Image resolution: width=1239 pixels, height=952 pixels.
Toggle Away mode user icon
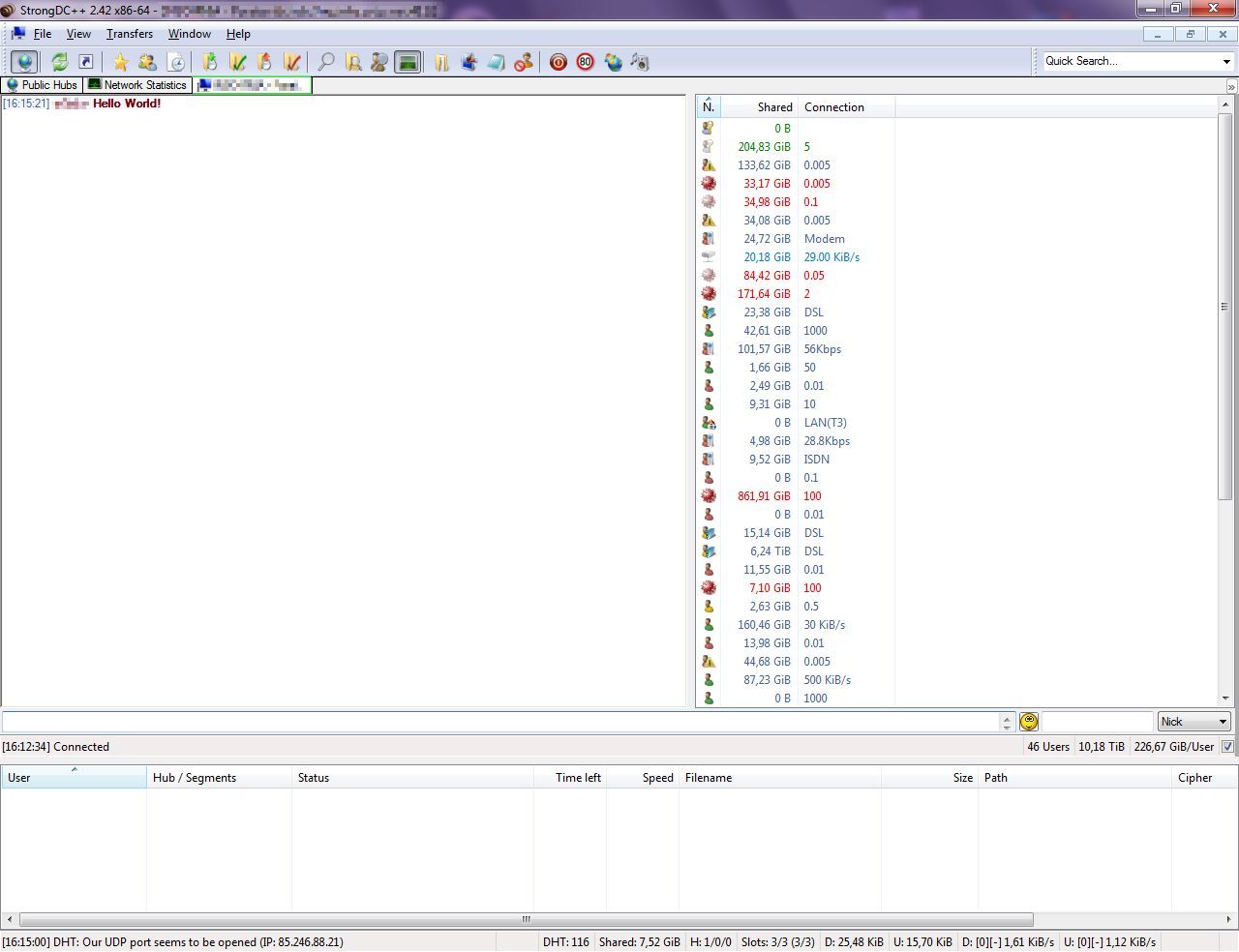[524, 62]
